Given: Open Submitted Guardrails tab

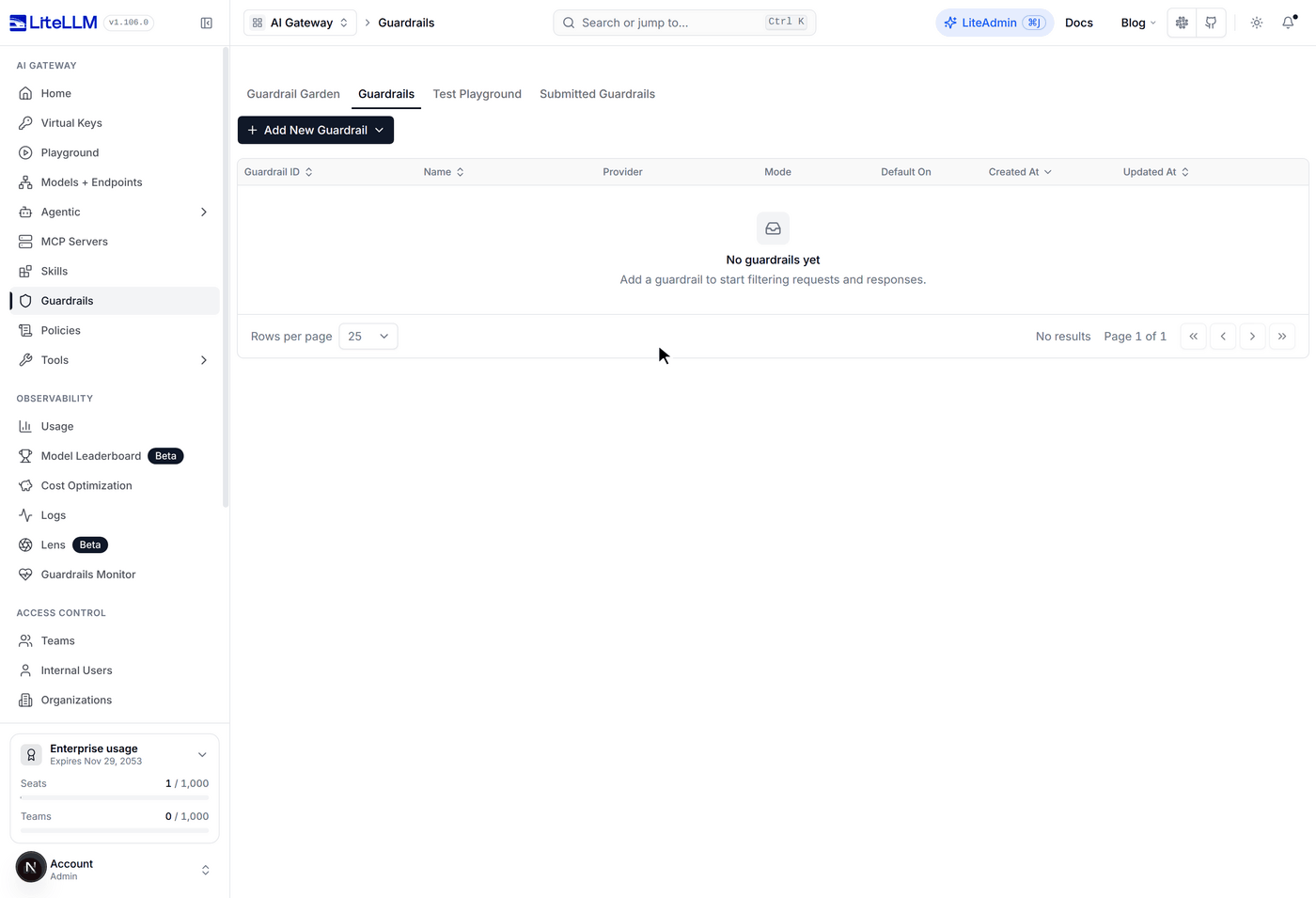Looking at the screenshot, I should tap(597, 94).
